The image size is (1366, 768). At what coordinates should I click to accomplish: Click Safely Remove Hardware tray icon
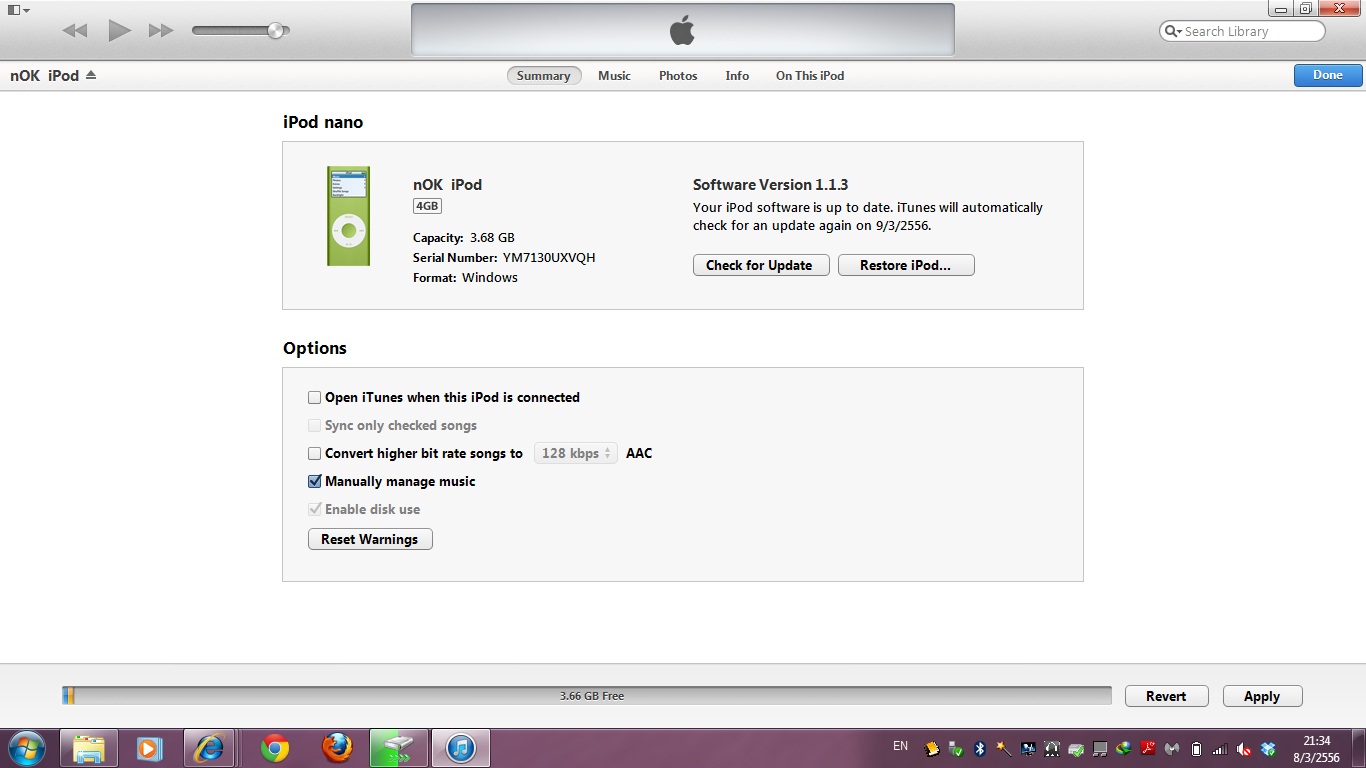click(x=956, y=748)
